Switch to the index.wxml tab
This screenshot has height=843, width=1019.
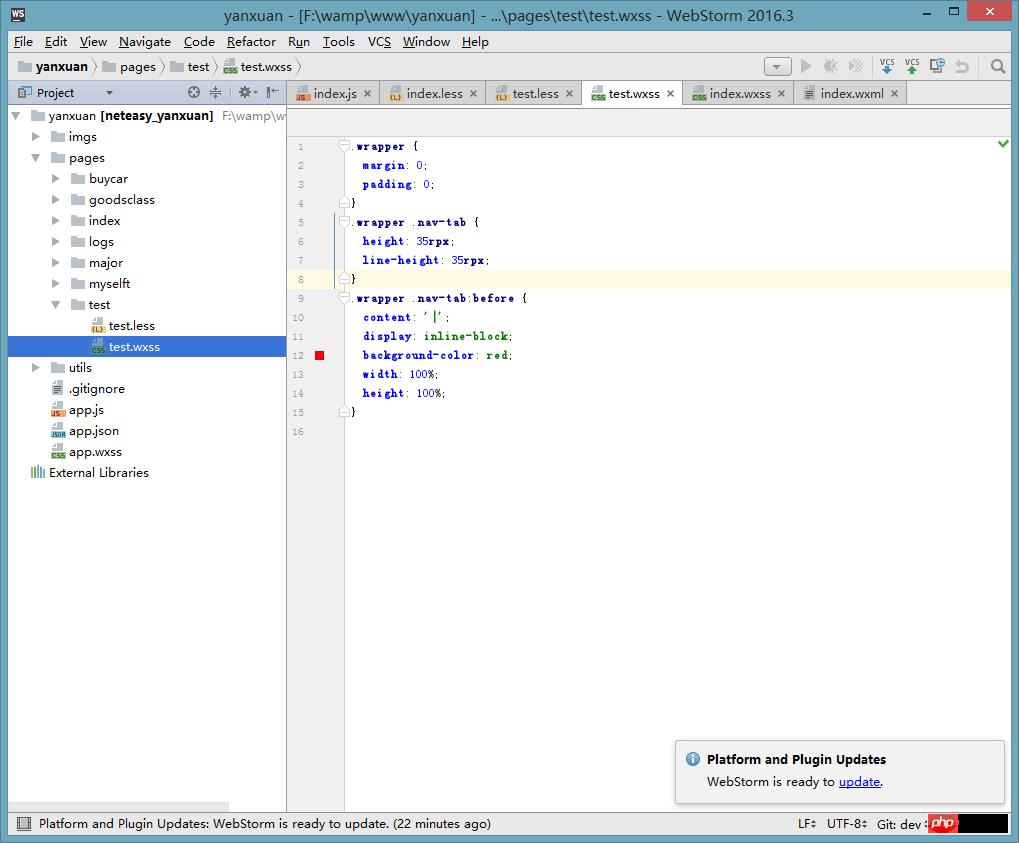point(850,93)
